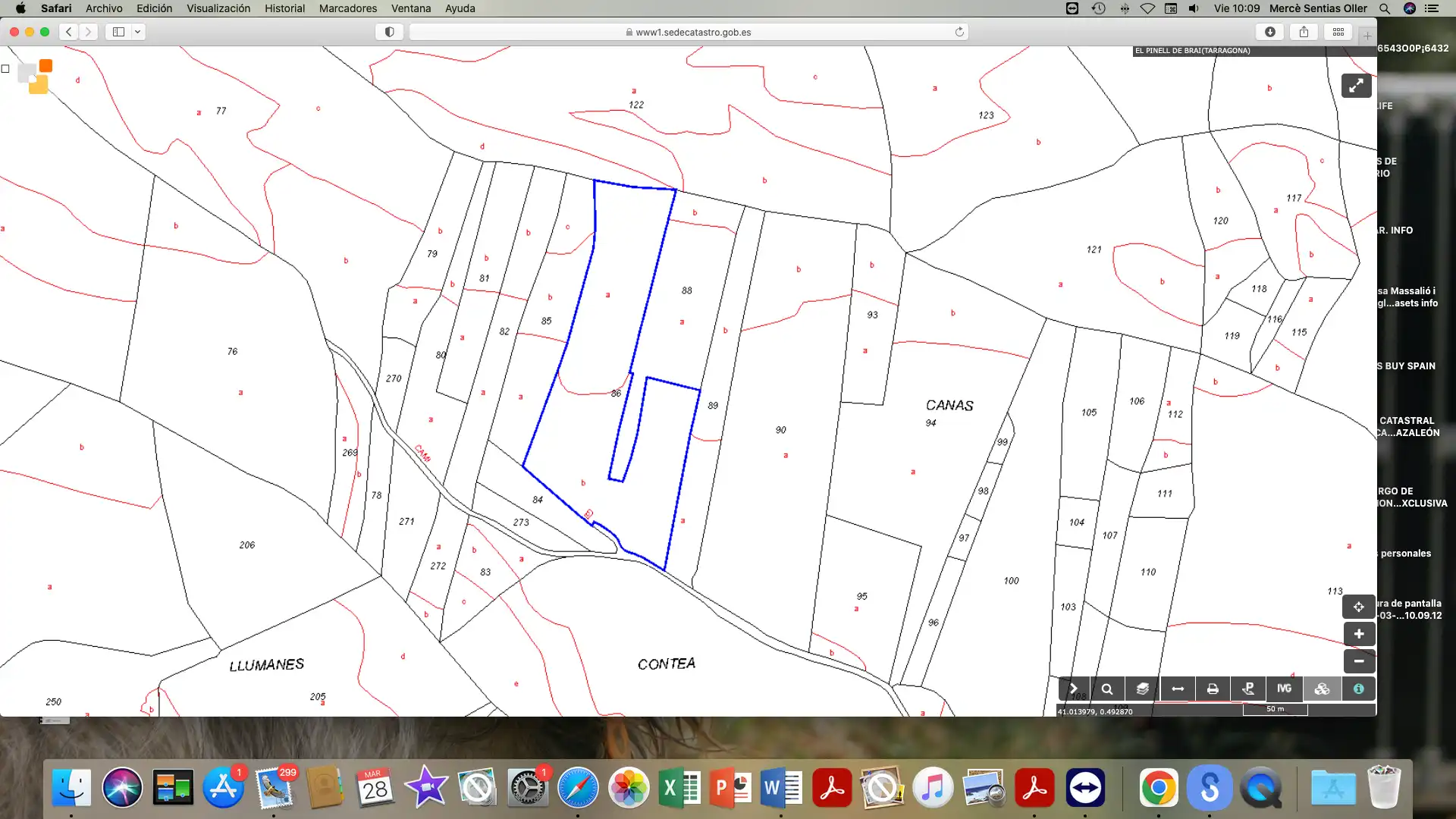Open Safari compass icon in dock
This screenshot has height=819, width=1456.
coord(578,787)
